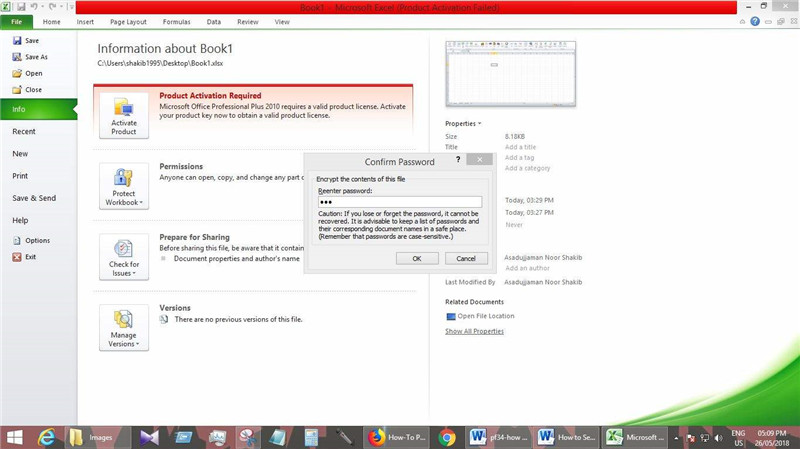Image resolution: width=800 pixels, height=449 pixels.
Task: Click the Open folder icon in sidebar
Action: 17,73
